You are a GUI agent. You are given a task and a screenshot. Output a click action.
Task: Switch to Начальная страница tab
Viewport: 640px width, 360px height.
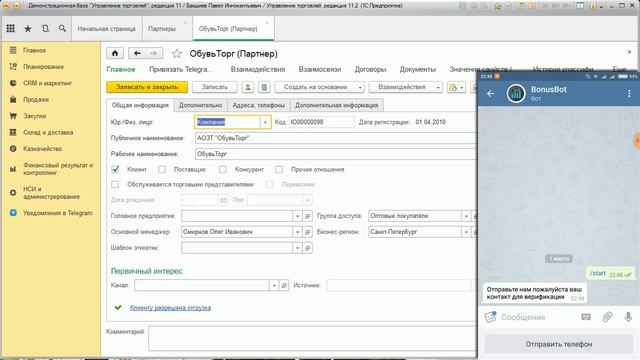pos(107,29)
